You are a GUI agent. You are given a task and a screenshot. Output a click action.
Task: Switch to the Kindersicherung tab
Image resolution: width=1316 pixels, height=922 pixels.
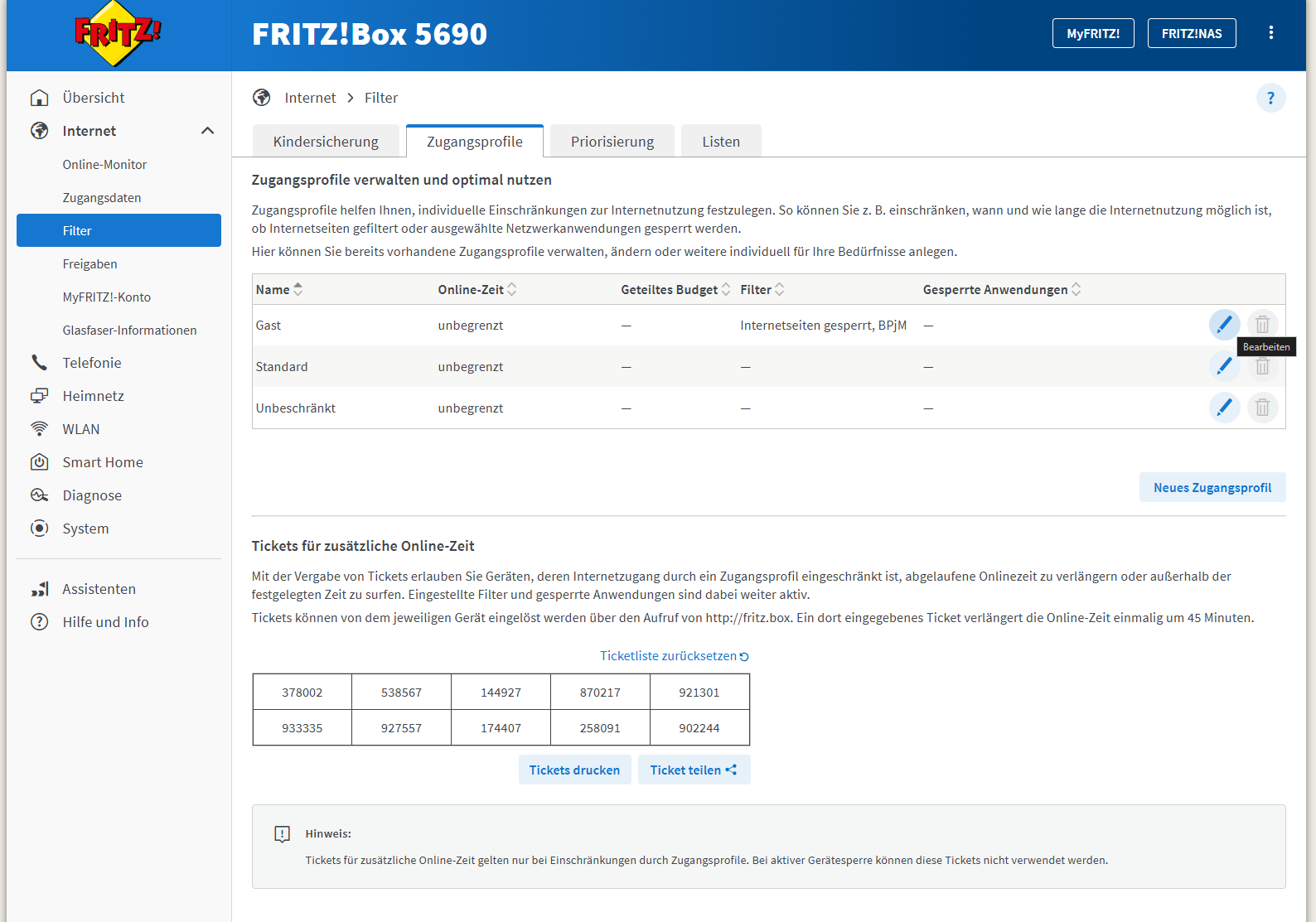[326, 142]
